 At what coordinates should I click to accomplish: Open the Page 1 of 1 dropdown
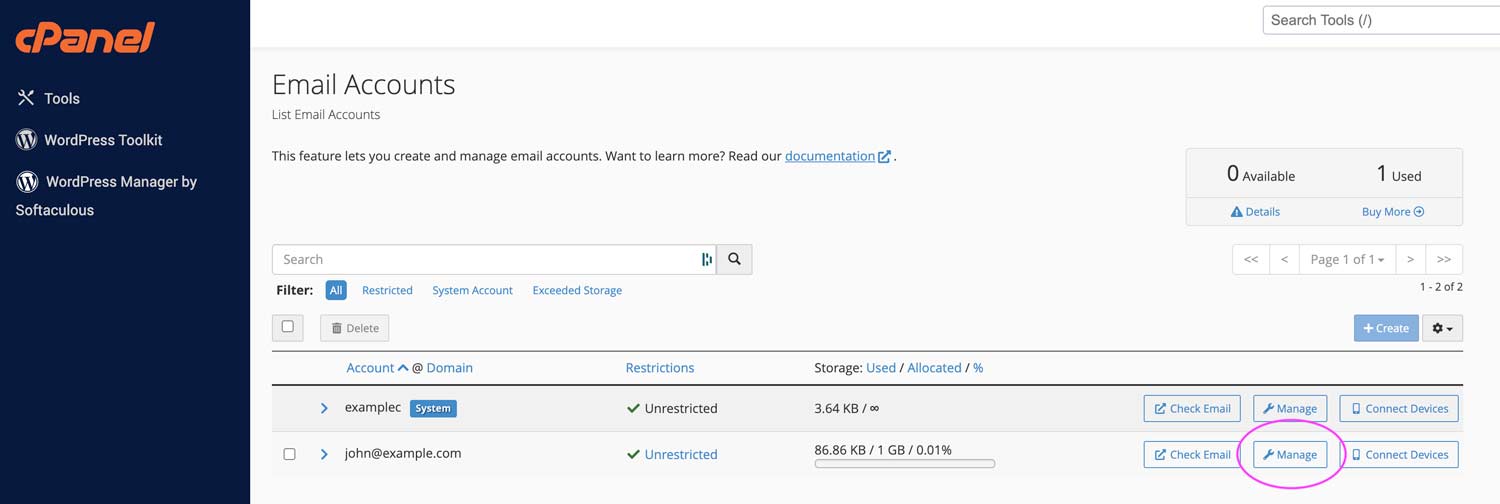pos(1346,259)
